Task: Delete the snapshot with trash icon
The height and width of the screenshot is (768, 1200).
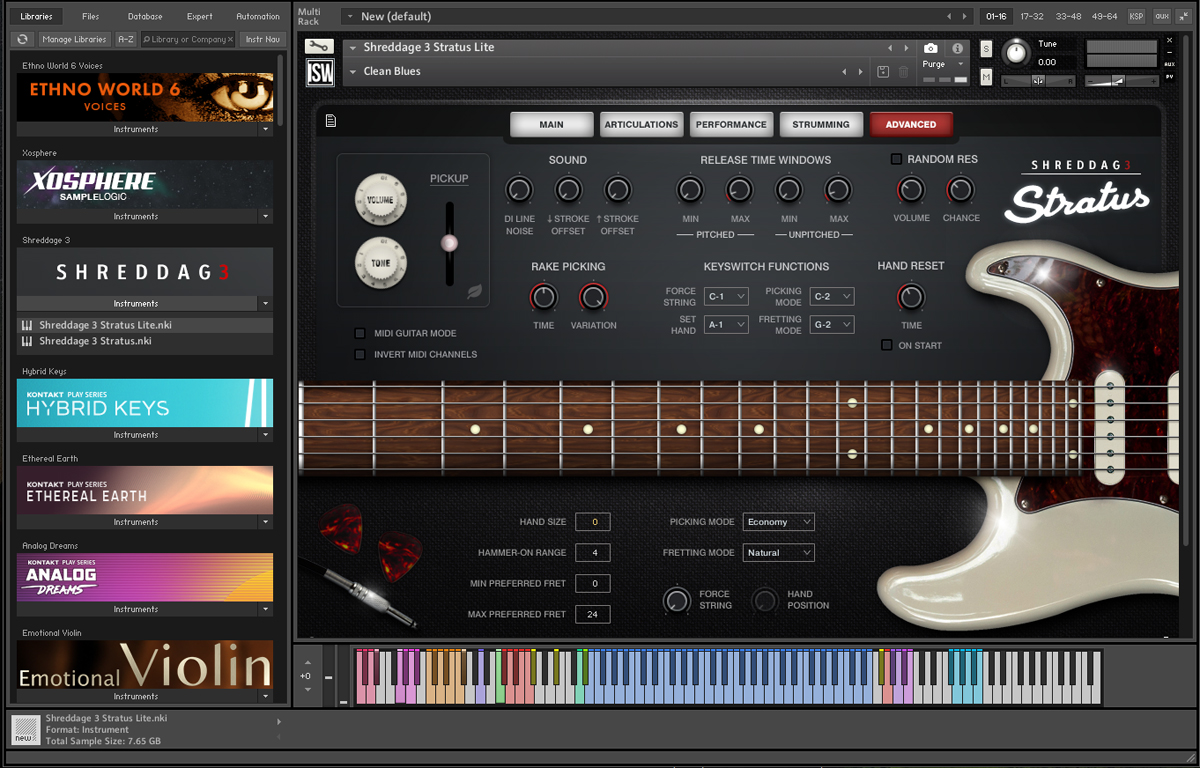Action: tap(904, 72)
